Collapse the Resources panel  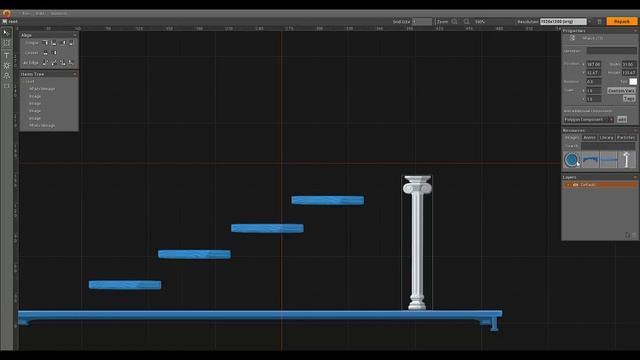point(635,130)
